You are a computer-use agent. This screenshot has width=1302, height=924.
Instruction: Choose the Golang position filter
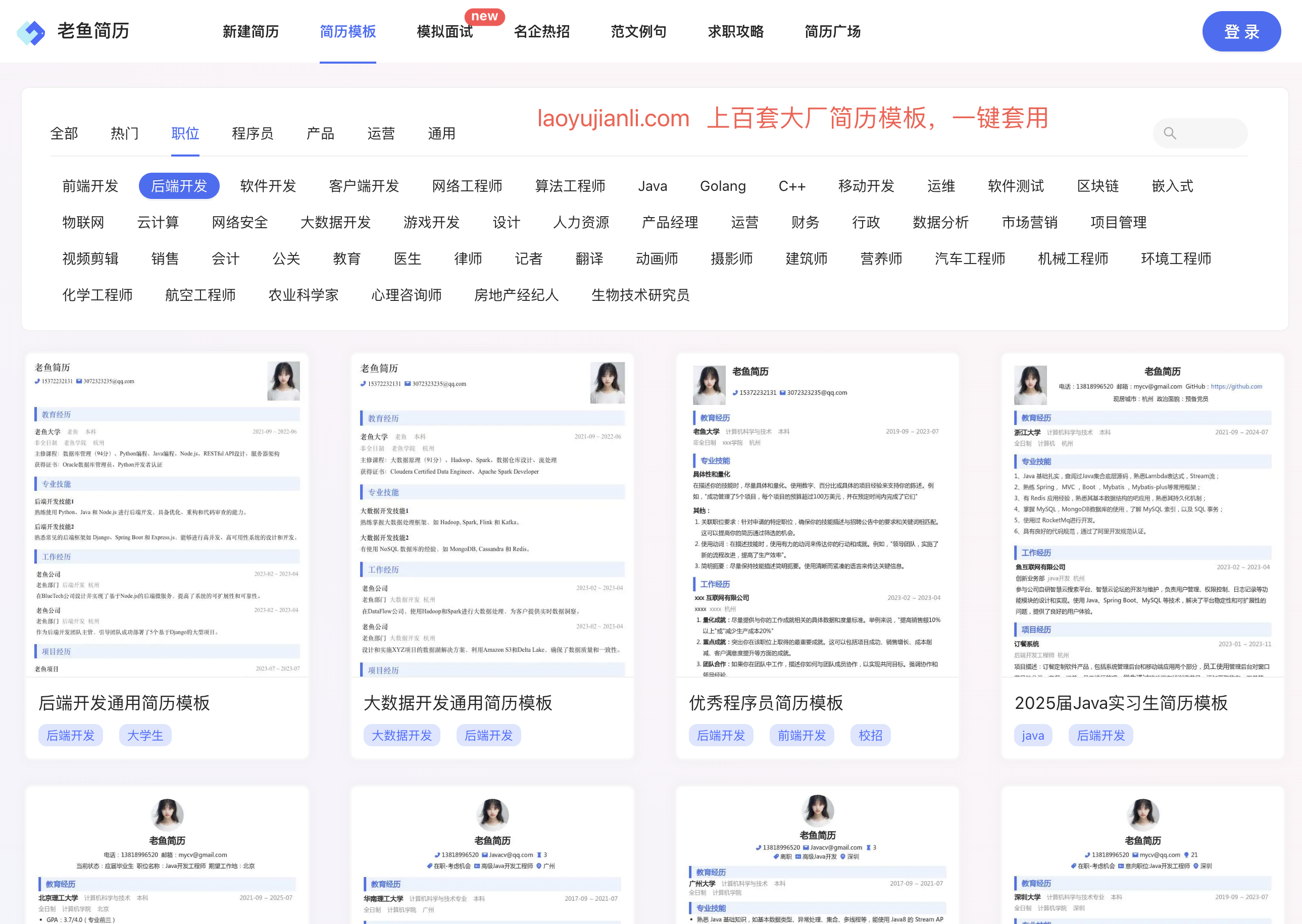722,186
